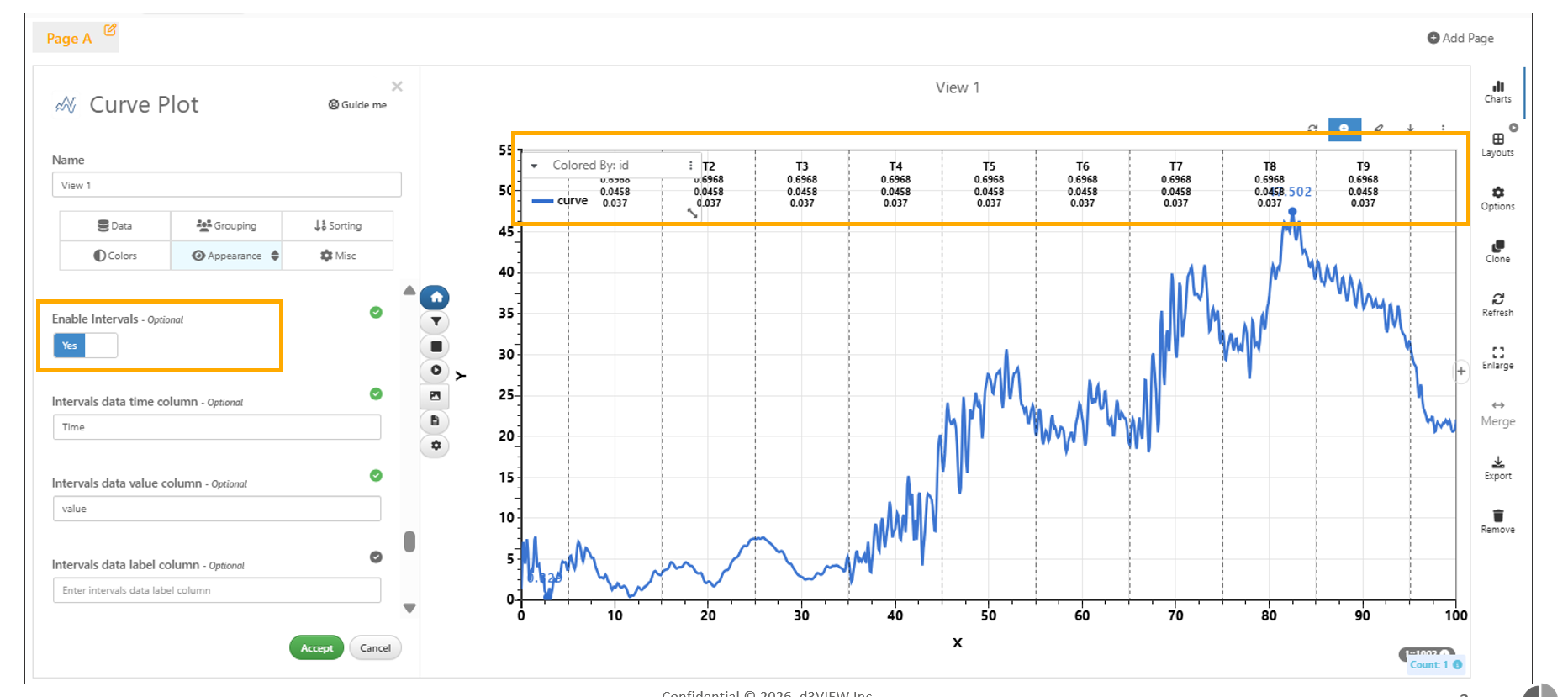Image resolution: width=1568 pixels, height=697 pixels.
Task: Switch to the Colors tab
Action: pos(115,256)
